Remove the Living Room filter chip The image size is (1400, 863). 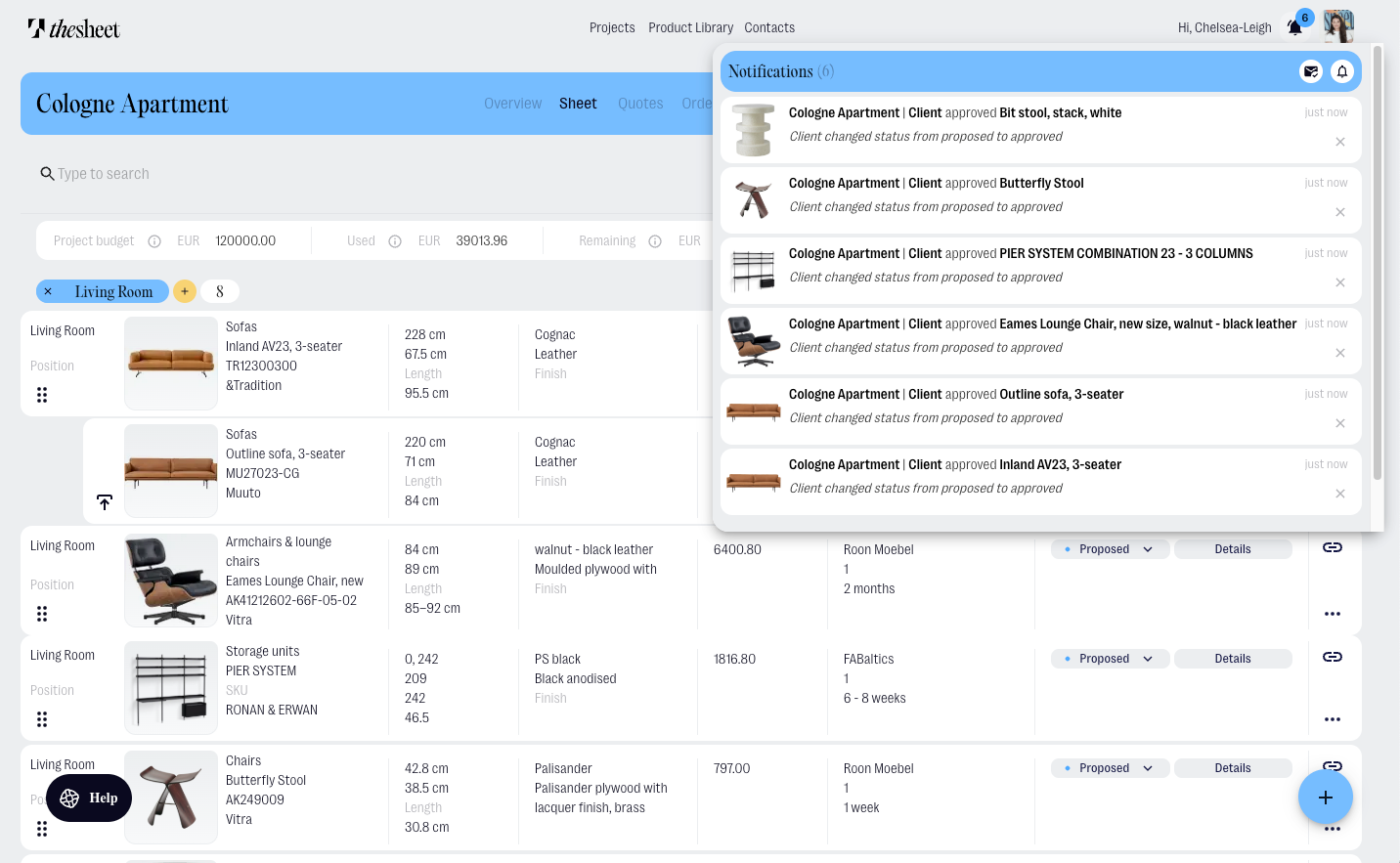coord(48,291)
